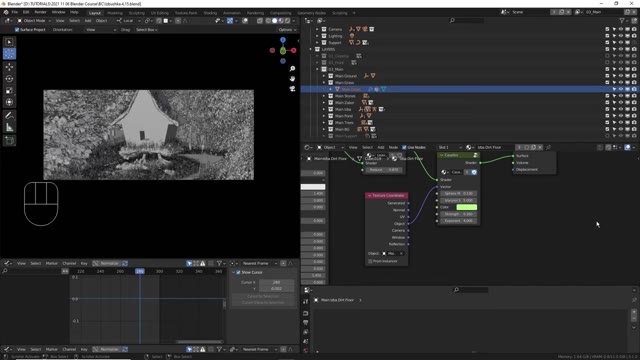This screenshot has height=360, width=640.
Task: Select the Annotate pencil tool
Action: pyautogui.click(x=9, y=116)
